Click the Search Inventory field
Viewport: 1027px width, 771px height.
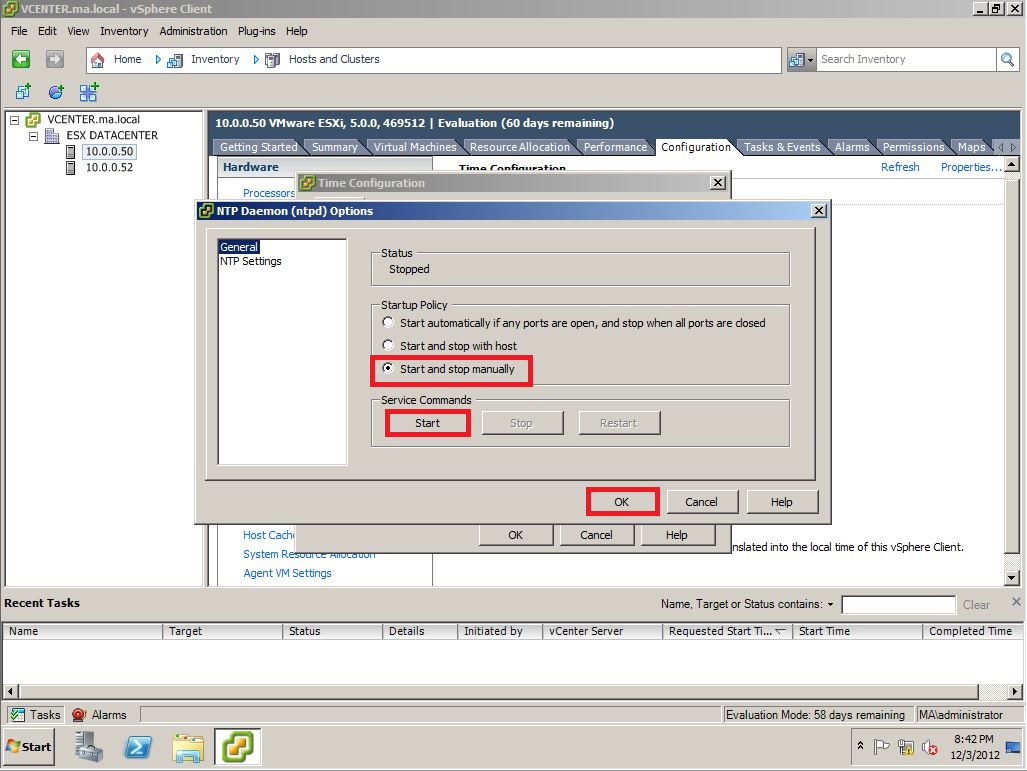tap(905, 60)
